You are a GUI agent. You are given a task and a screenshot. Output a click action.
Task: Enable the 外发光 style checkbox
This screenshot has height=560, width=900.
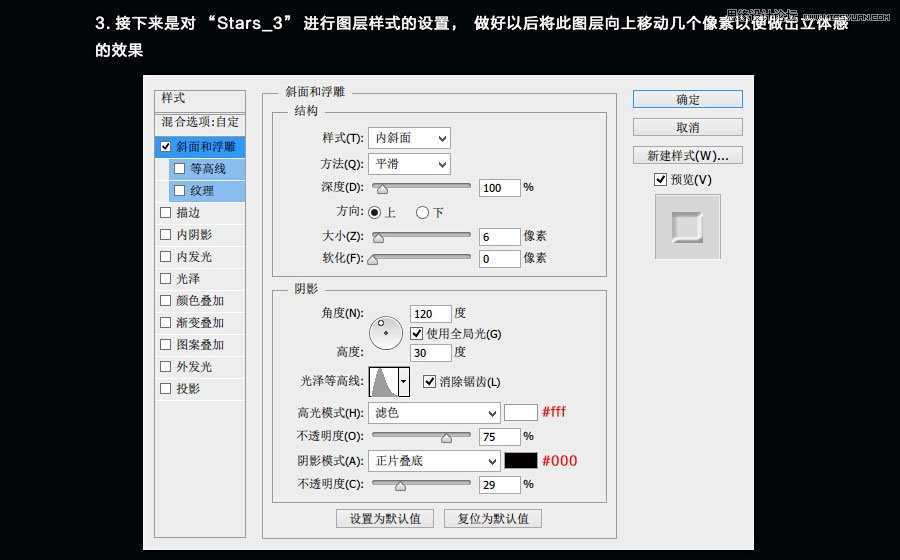pyautogui.click(x=166, y=366)
